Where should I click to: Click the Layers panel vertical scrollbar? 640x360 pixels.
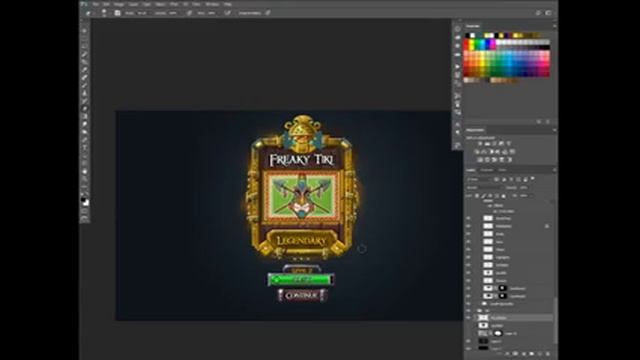[555, 320]
